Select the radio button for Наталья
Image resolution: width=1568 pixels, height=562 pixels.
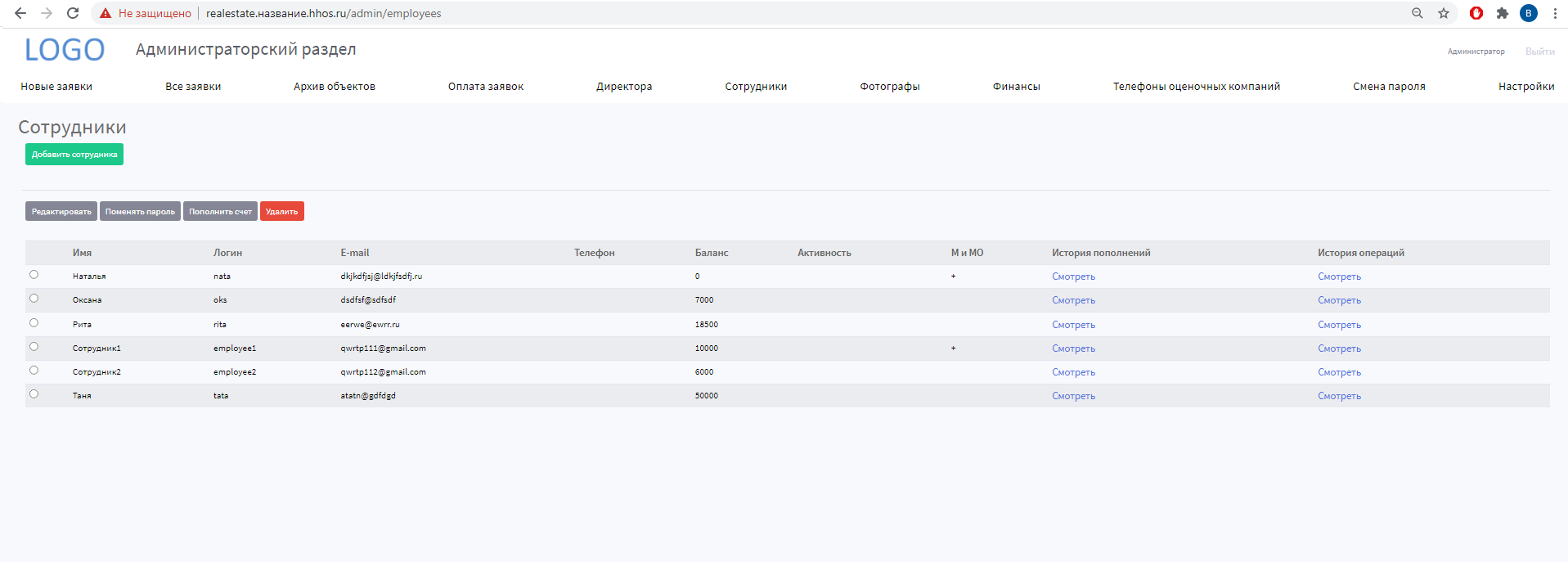coord(34,275)
